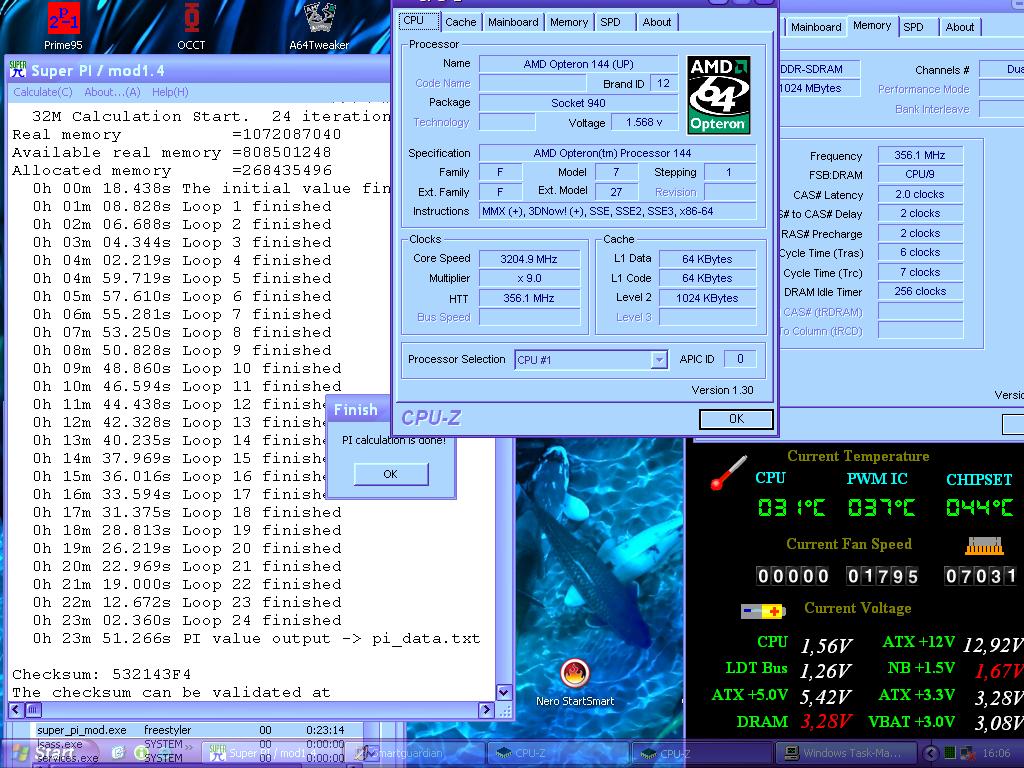Click the Super PI title bar icon
The height and width of the screenshot is (768, 1024).
coord(17,70)
